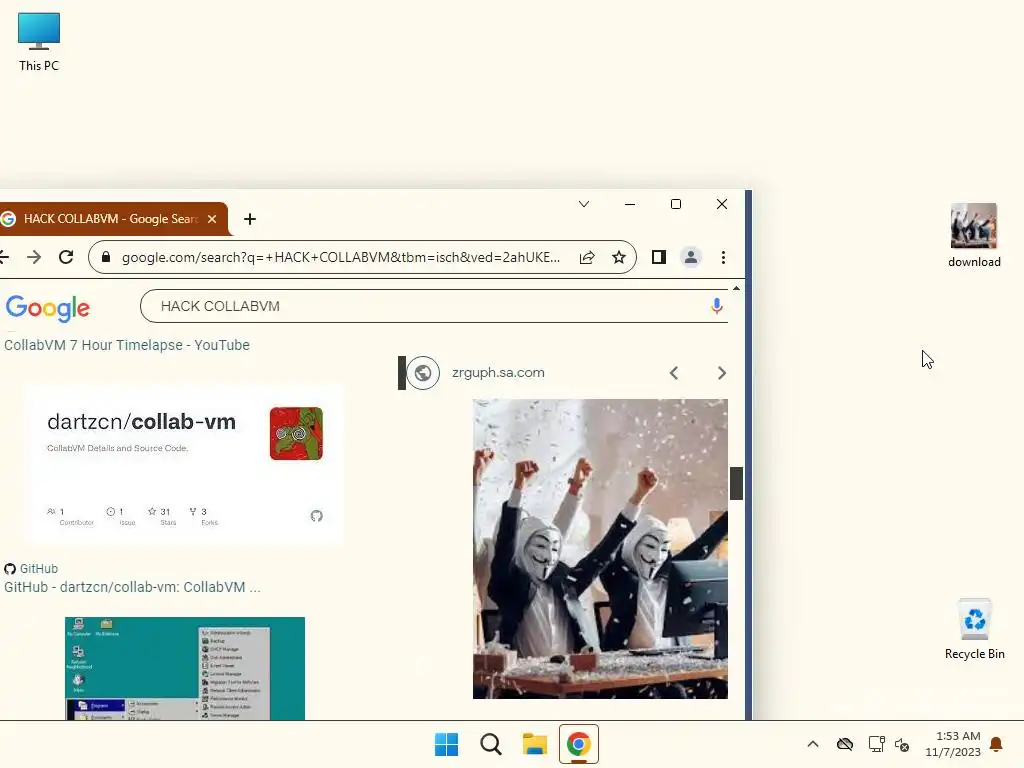The width and height of the screenshot is (1024, 768).
Task: Click the vertical scrollbar thumb
Action: [x=736, y=483]
